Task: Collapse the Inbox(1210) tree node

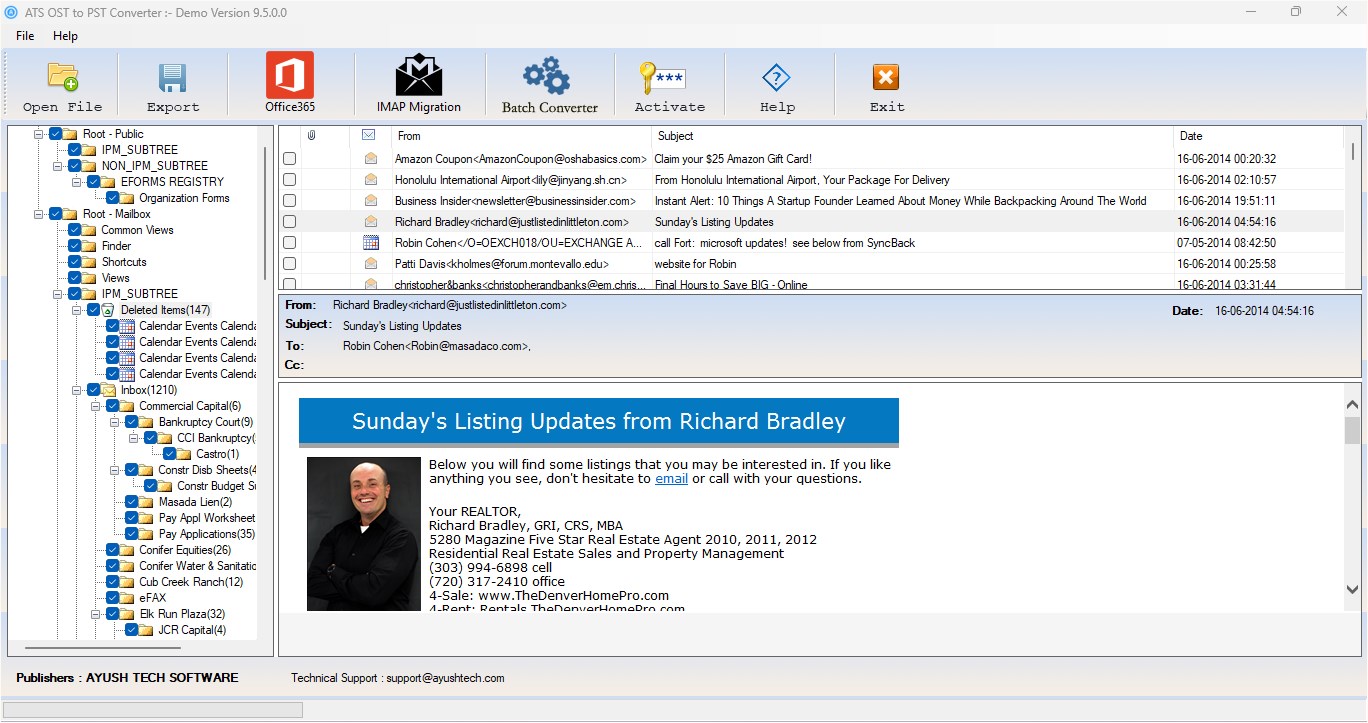Action: point(76,390)
